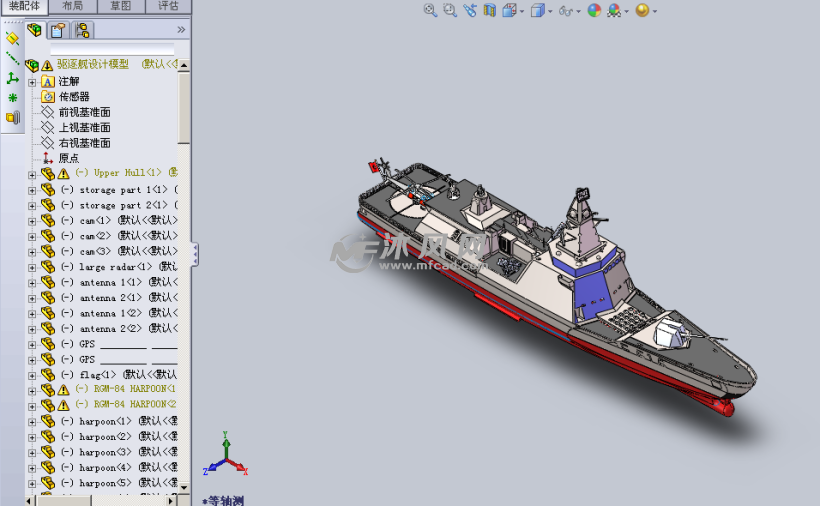
Task: Select the coordinate system tool in left toolbar
Action: pos(12,78)
